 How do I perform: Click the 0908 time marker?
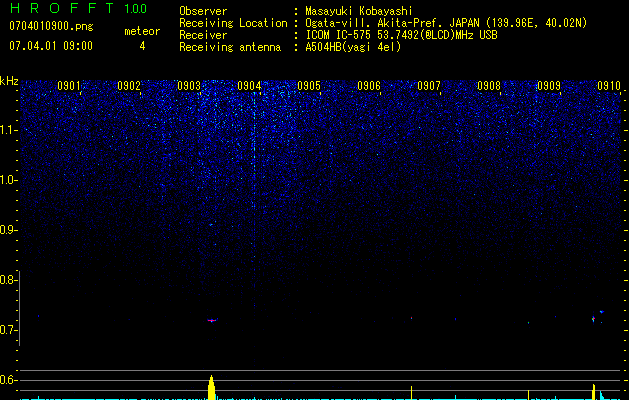pyautogui.click(x=489, y=86)
